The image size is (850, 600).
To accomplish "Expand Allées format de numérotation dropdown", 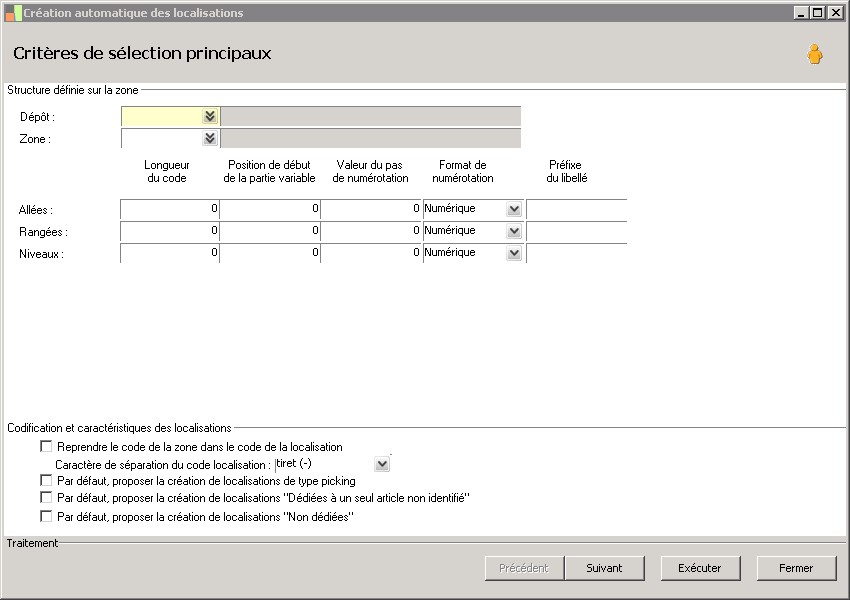I will point(514,209).
